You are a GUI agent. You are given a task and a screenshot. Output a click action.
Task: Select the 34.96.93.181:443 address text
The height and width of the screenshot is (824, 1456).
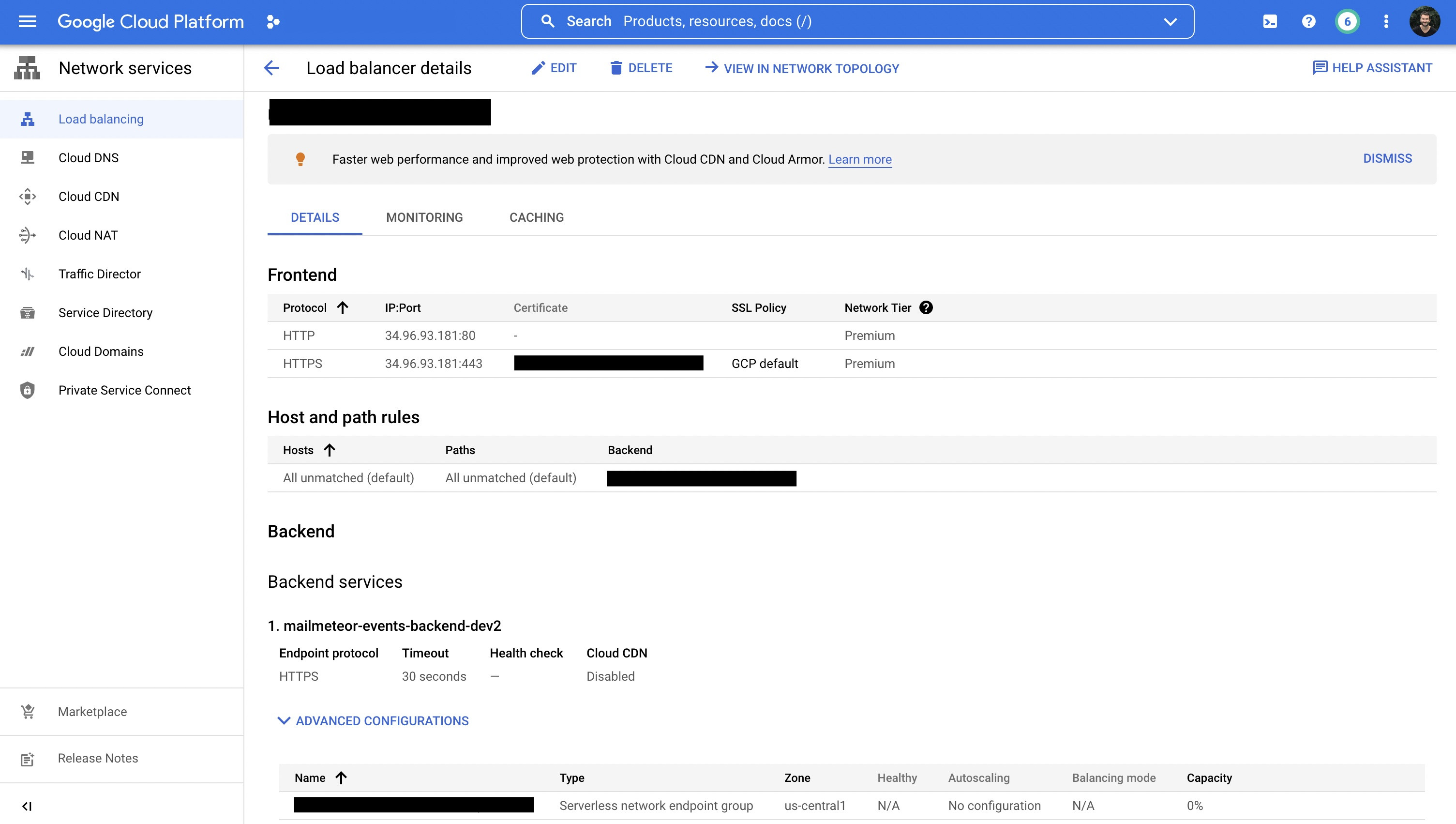click(433, 363)
